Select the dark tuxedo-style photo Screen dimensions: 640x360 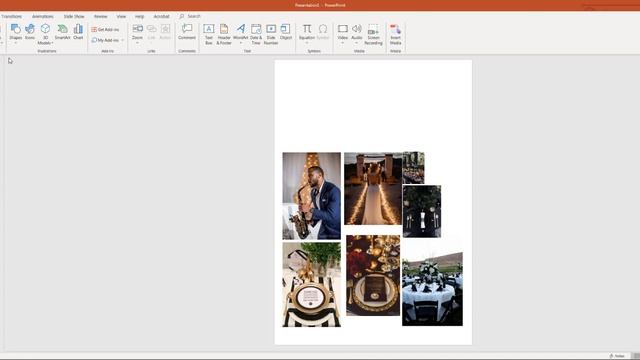pos(422,211)
